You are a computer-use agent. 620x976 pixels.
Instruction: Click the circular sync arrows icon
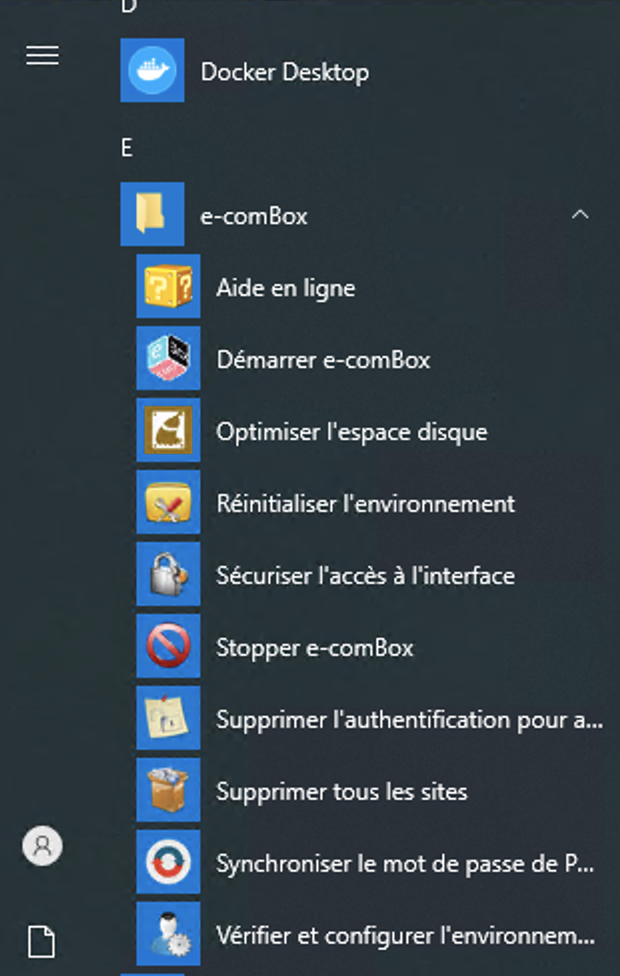pos(168,862)
